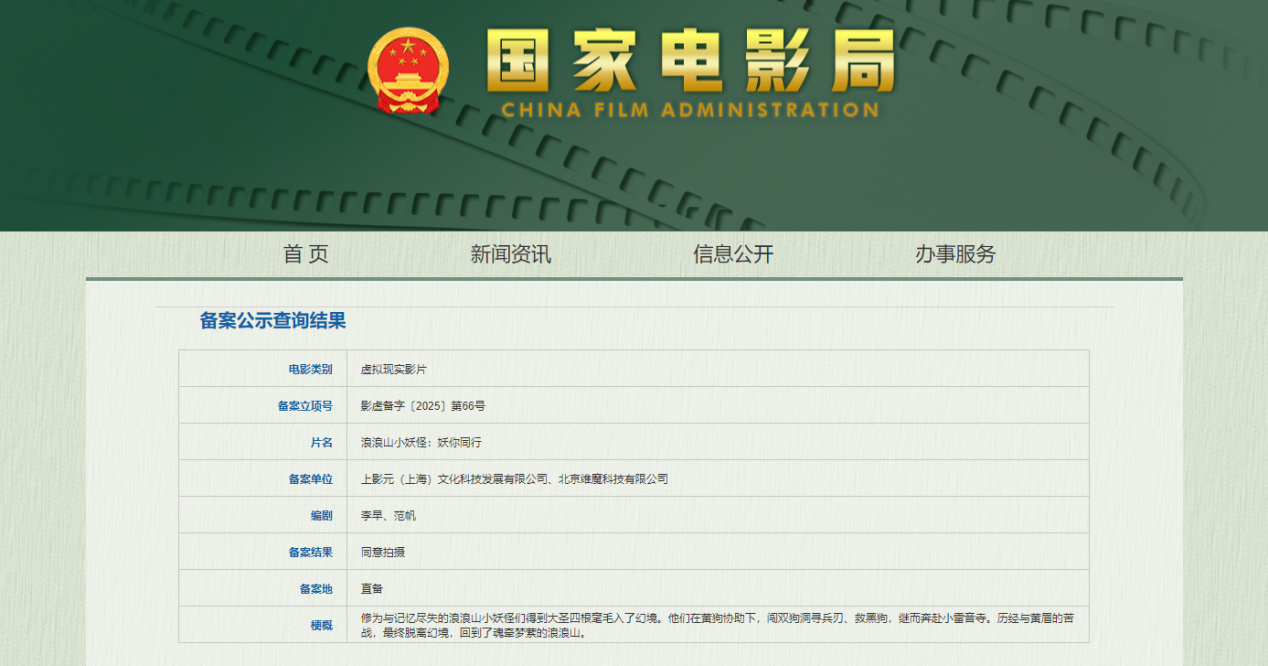
Task: Click the 备案单位 row label
Action: (310, 479)
